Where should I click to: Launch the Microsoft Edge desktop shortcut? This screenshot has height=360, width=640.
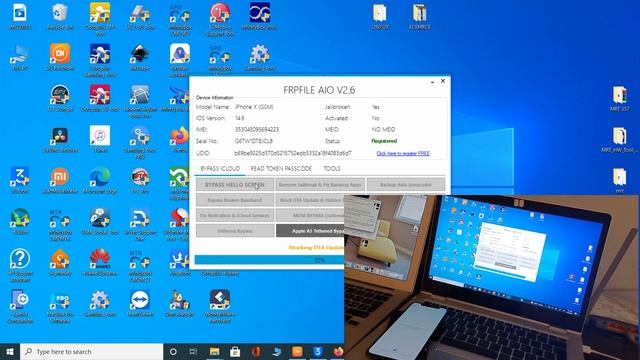point(100,180)
